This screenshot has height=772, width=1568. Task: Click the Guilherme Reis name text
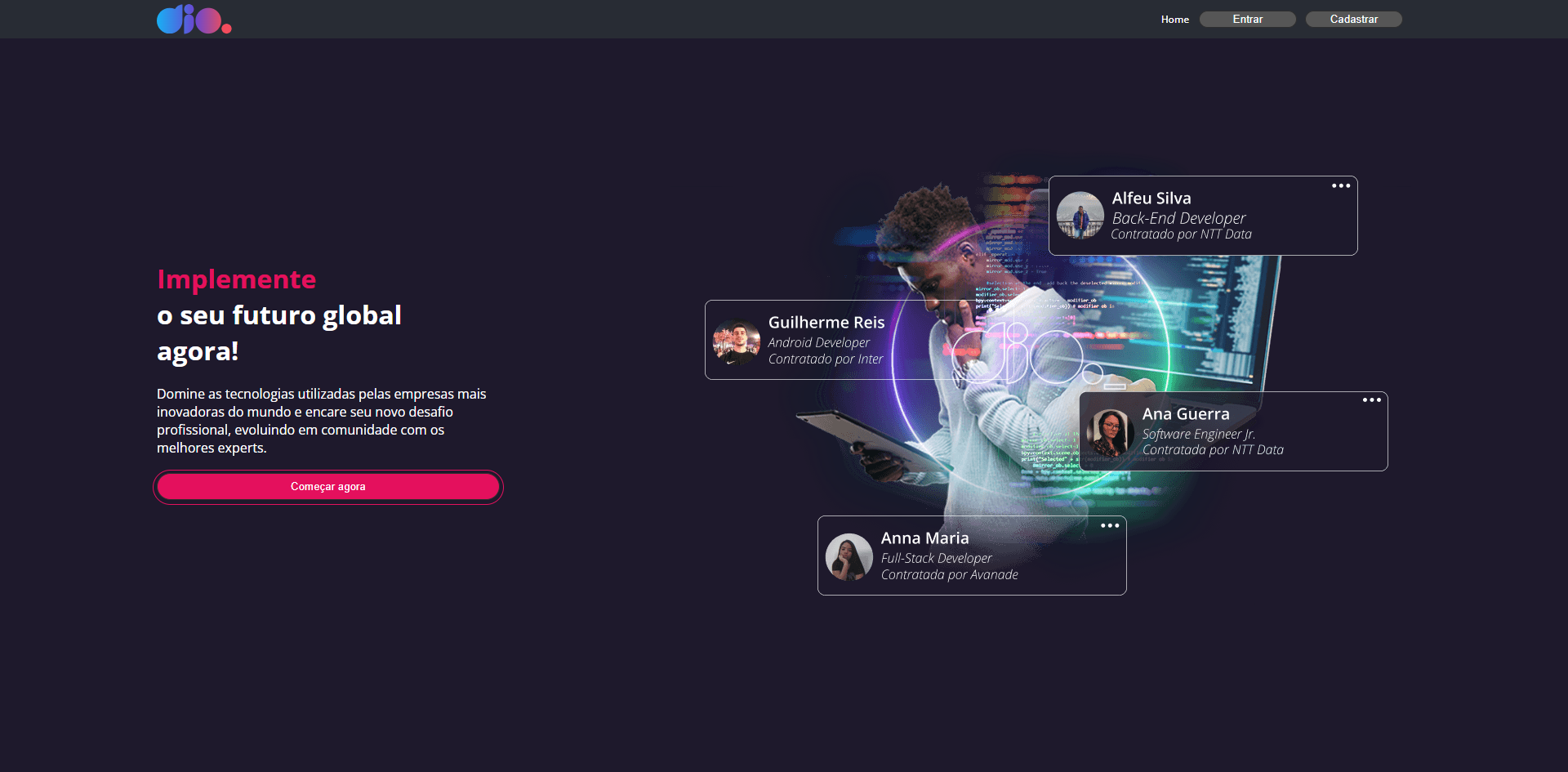pos(826,323)
